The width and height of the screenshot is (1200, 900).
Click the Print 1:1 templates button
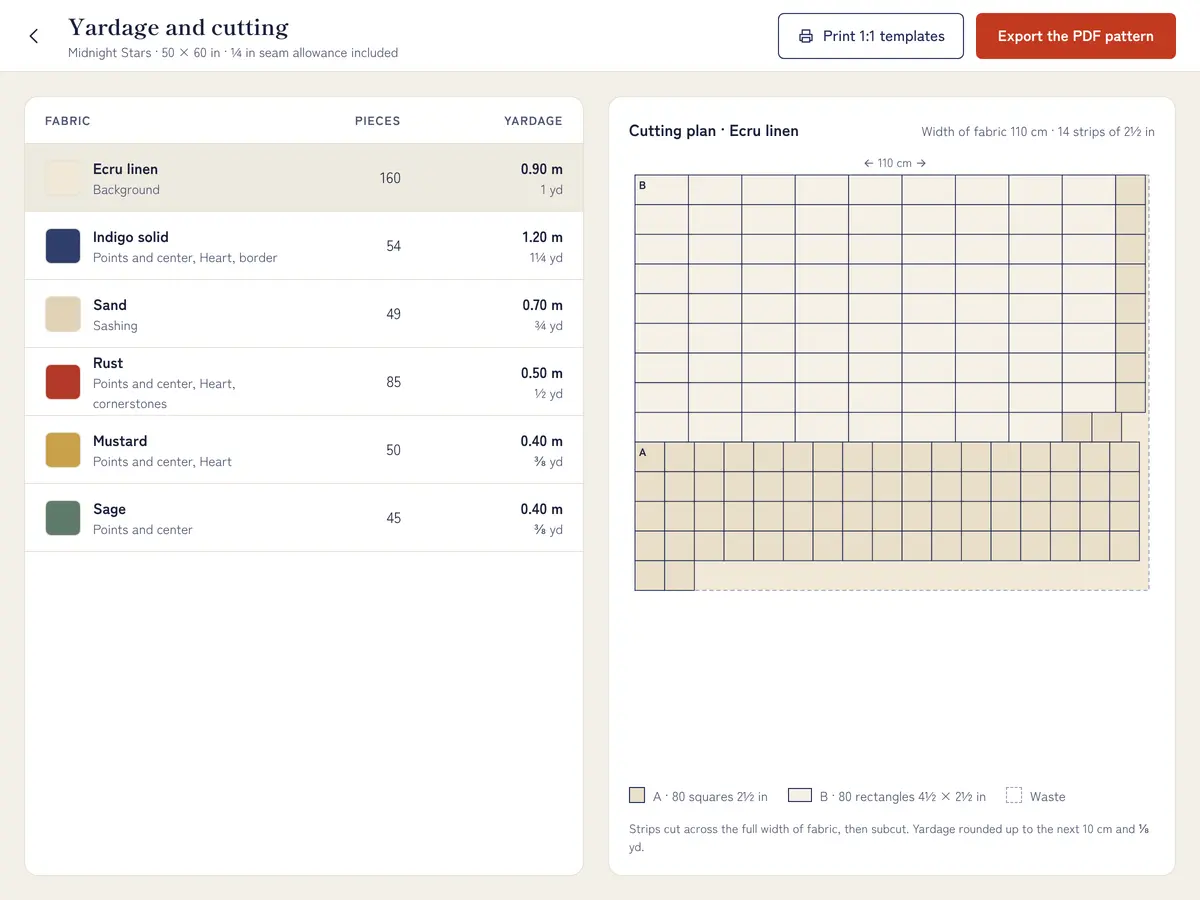point(871,36)
